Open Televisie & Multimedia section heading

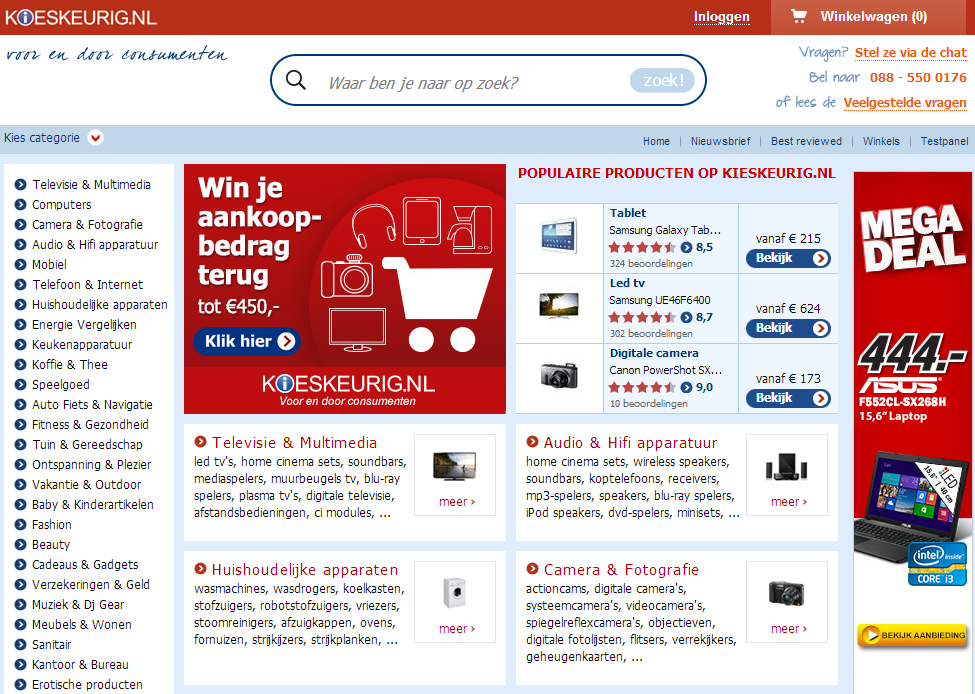(294, 443)
